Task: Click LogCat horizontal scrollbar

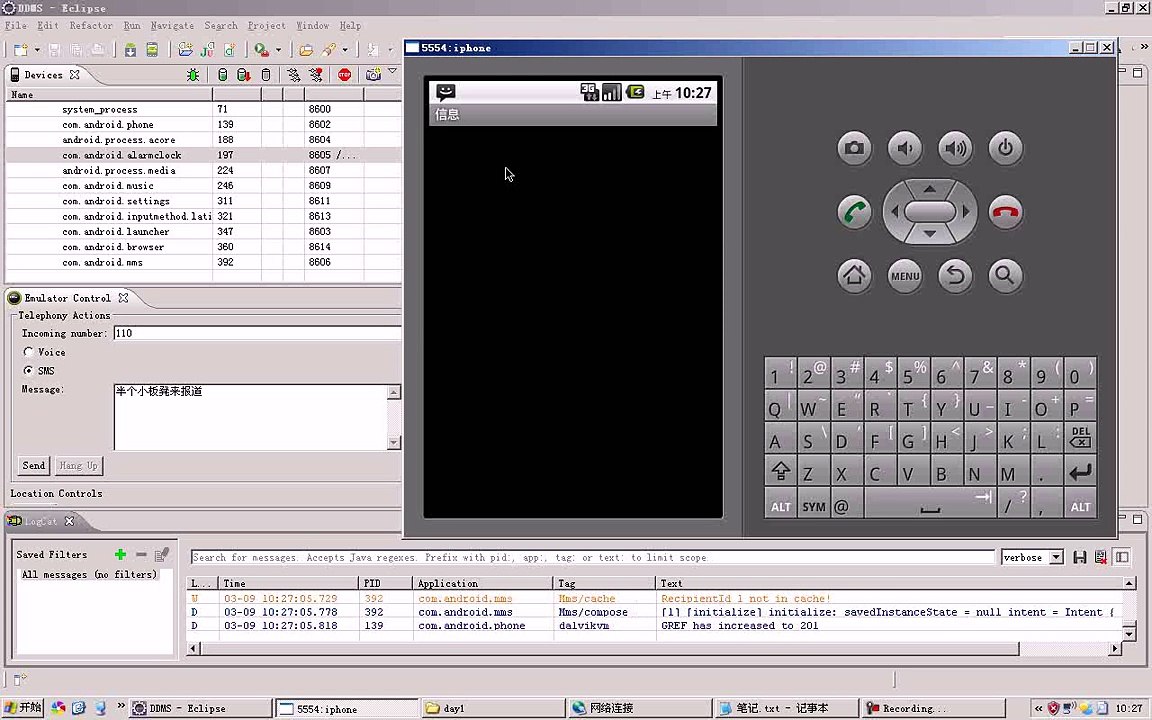Action: pyautogui.click(x=610, y=649)
